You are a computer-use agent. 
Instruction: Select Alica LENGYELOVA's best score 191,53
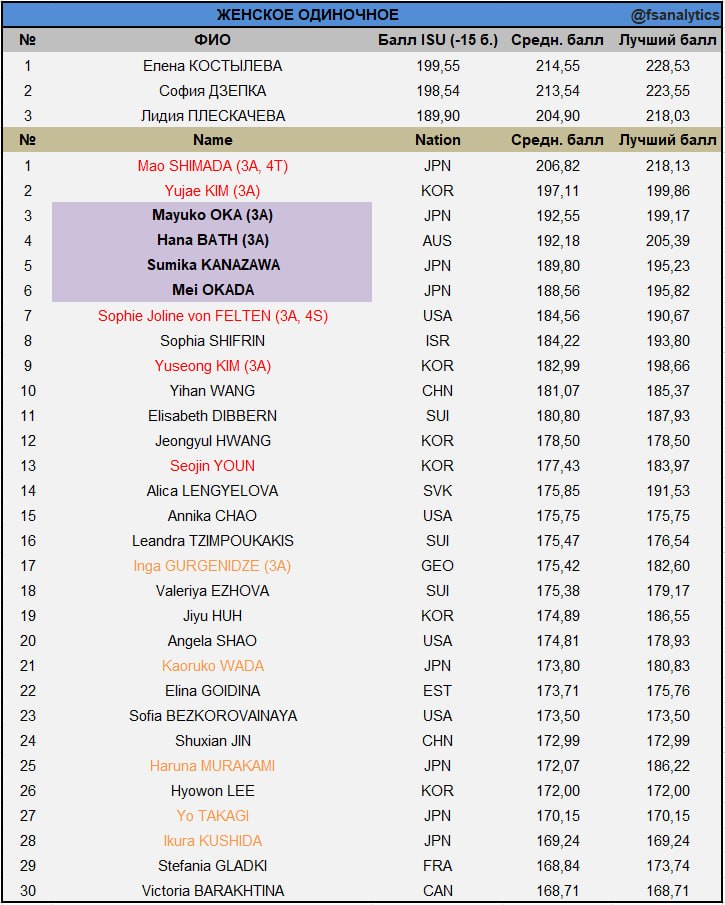[668, 491]
